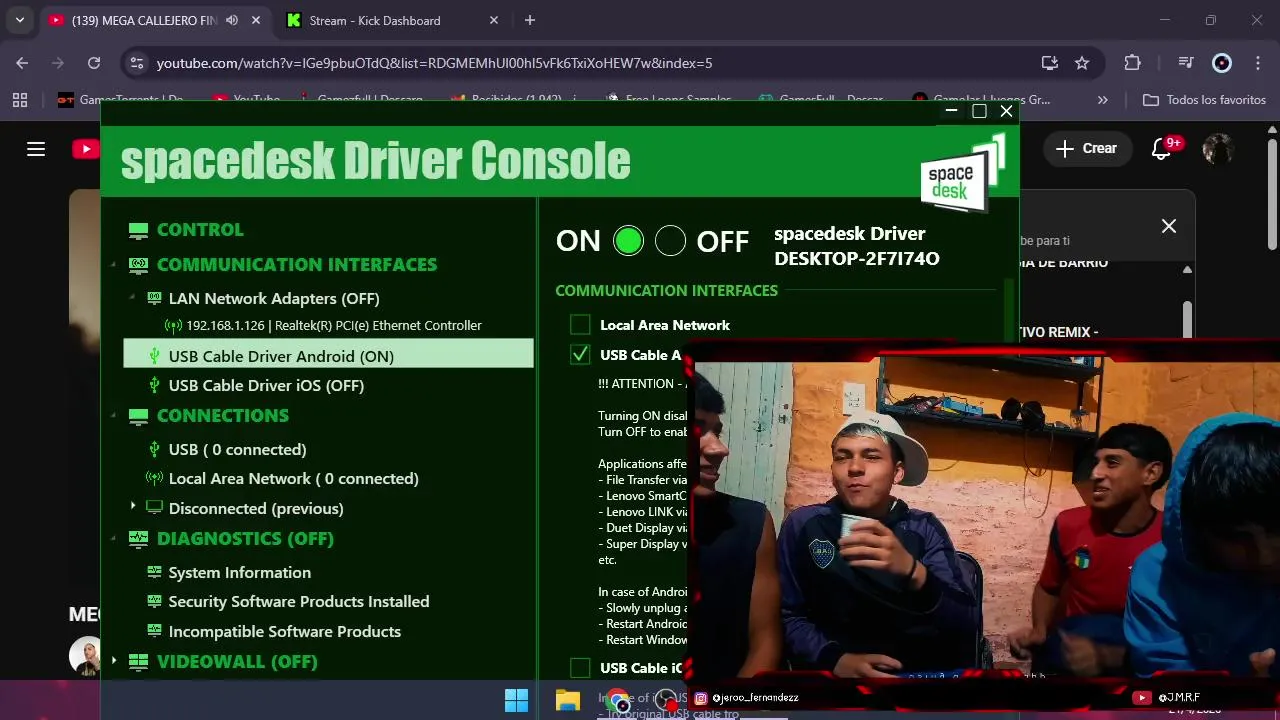Screen dimensions: 1280x720
Task: Click the DESKTOP-2F7I74O driver name text
Action: (857, 259)
